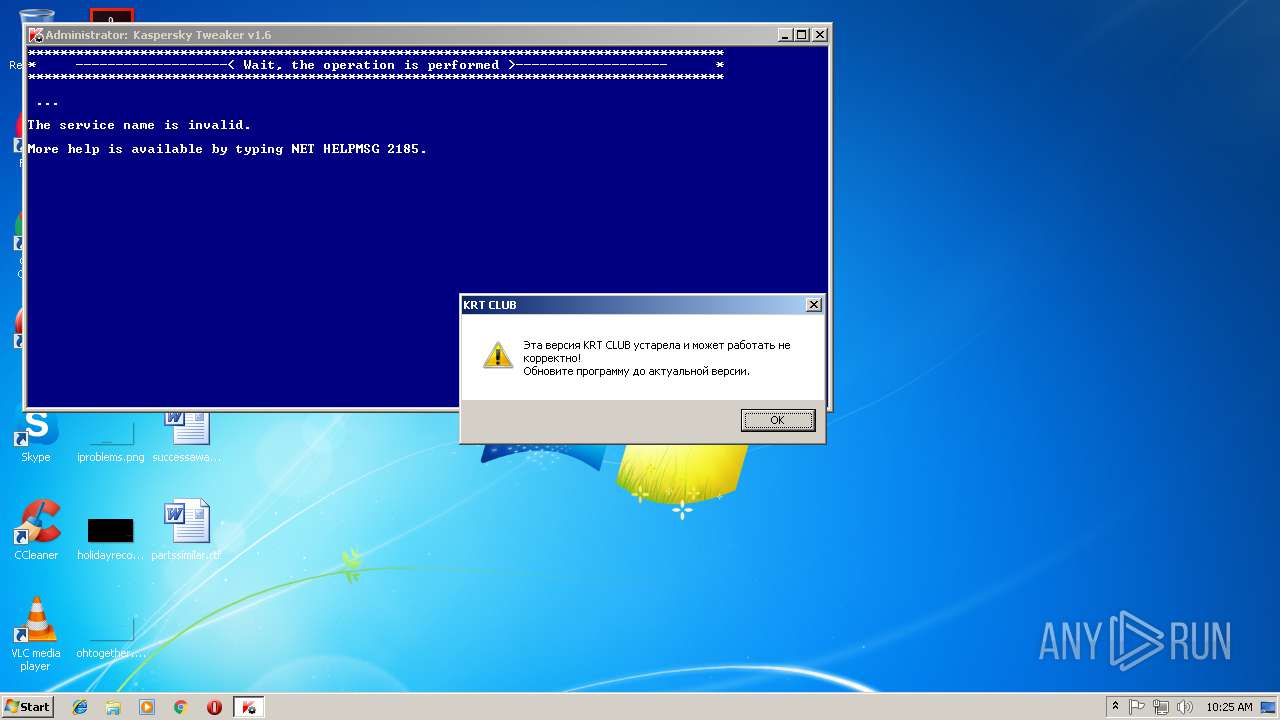The height and width of the screenshot is (720, 1280).
Task: Open the Start menu
Action: (27, 707)
